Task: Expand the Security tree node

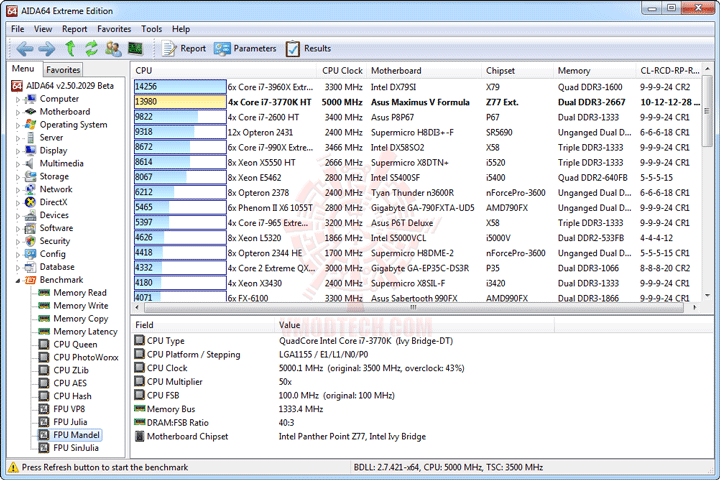Action: pos(18,241)
